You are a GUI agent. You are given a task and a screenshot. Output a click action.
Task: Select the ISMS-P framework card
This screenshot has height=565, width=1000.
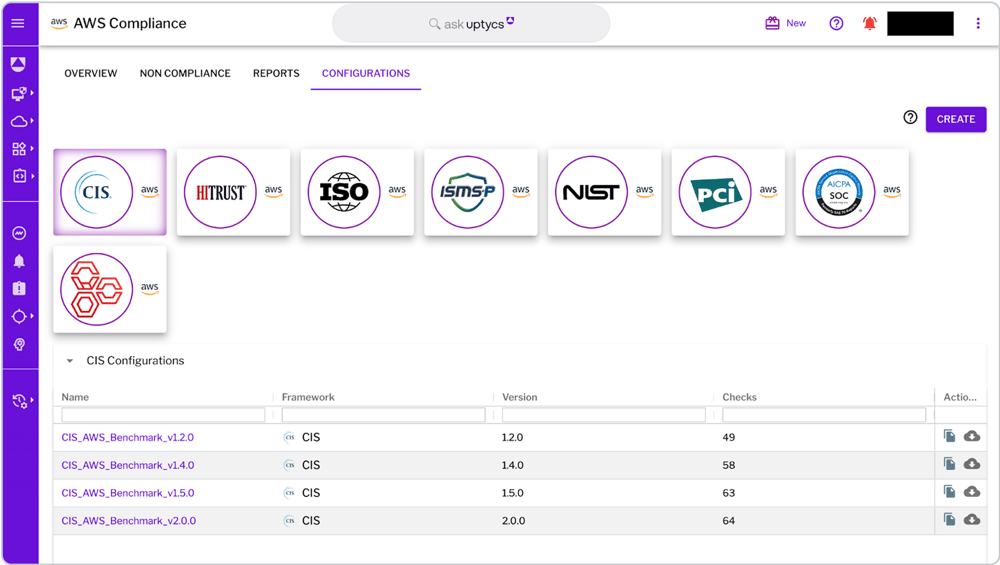pyautogui.click(x=481, y=192)
